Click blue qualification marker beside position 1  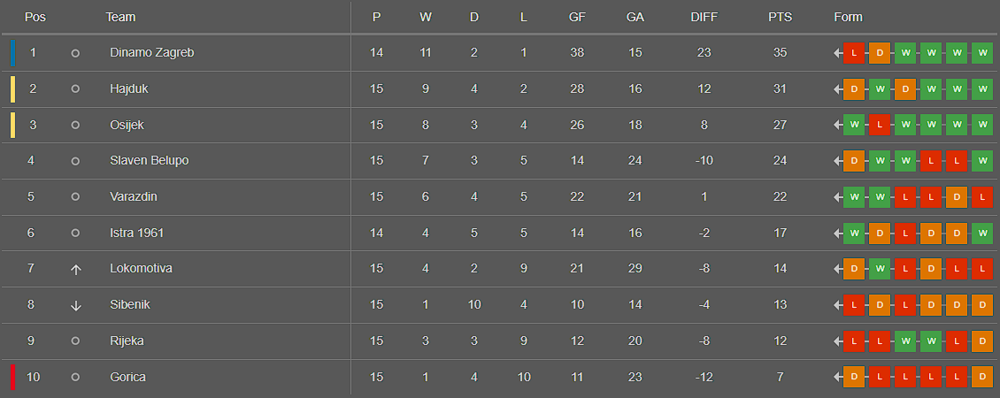click(x=13, y=53)
